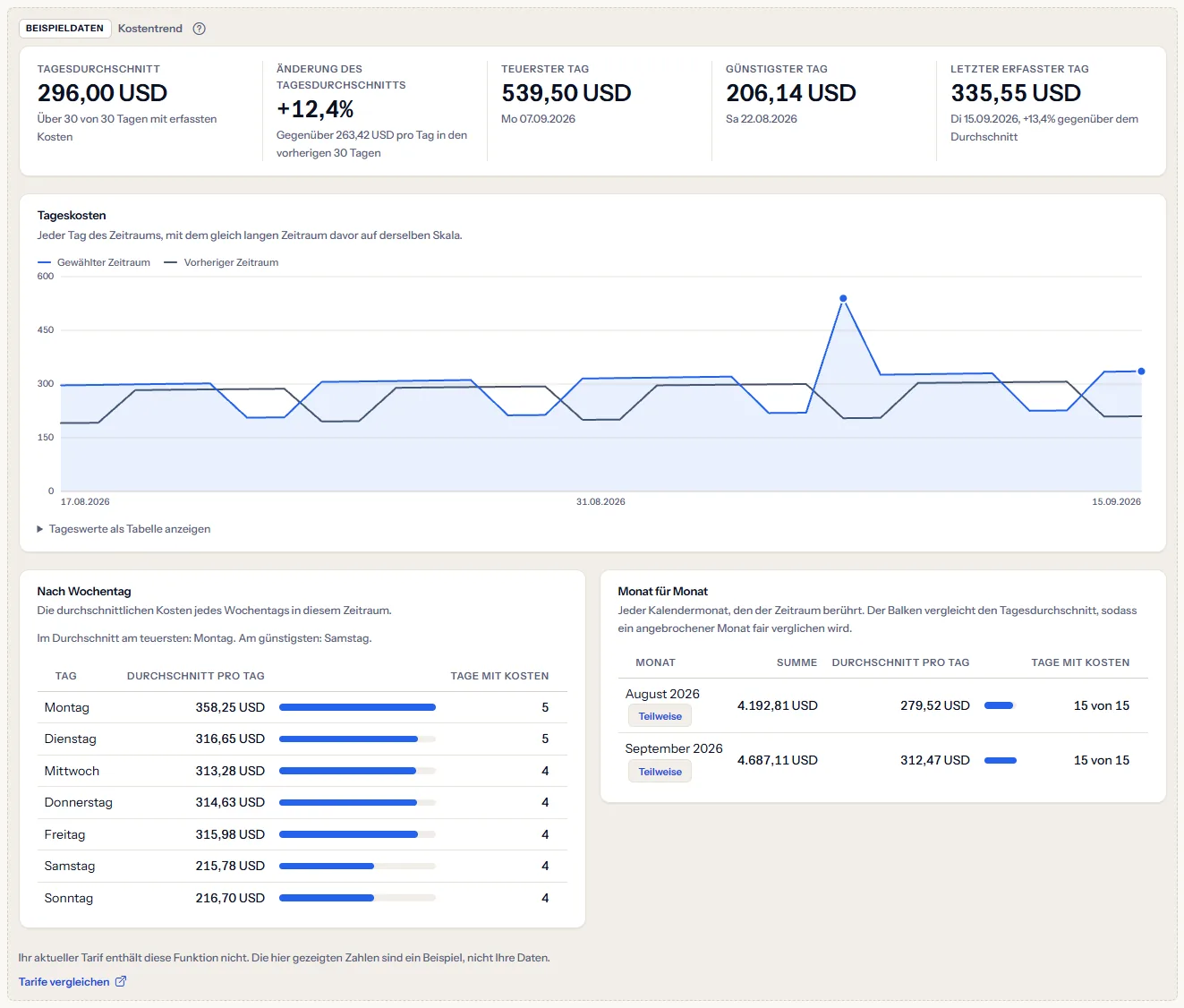This screenshot has height=1008, width=1184.
Task: Click the DURCHSCHNITT PRO TAG header in month table
Action: tap(900, 662)
